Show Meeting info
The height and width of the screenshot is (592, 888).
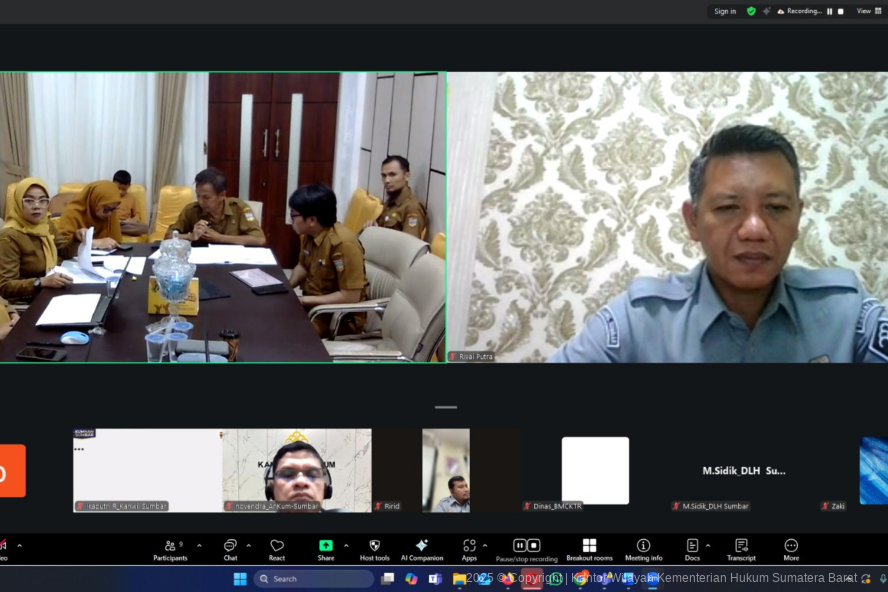pyautogui.click(x=643, y=549)
